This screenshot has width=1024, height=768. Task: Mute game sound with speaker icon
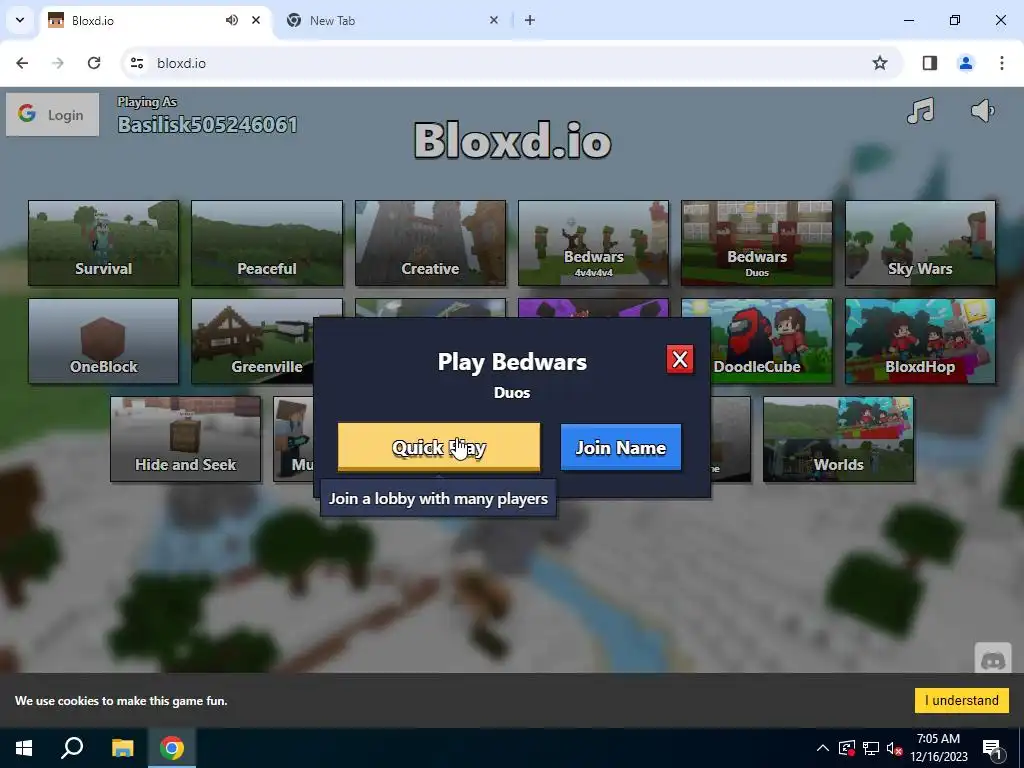click(982, 111)
